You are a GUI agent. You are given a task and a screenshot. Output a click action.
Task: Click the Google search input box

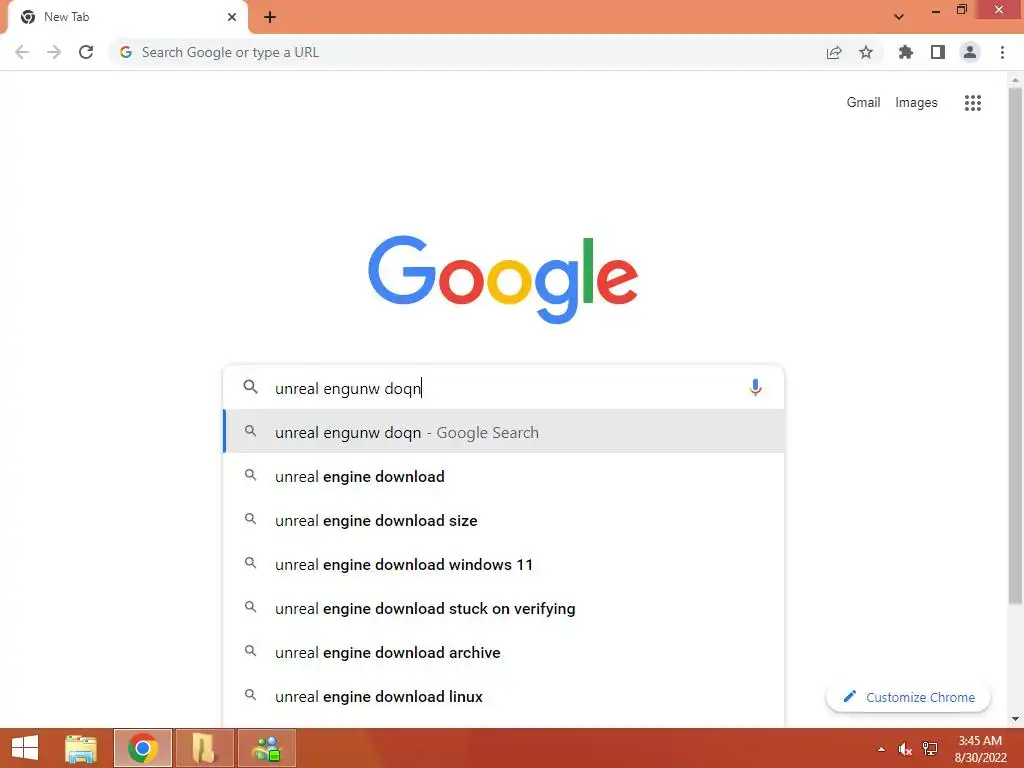pyautogui.click(x=503, y=388)
